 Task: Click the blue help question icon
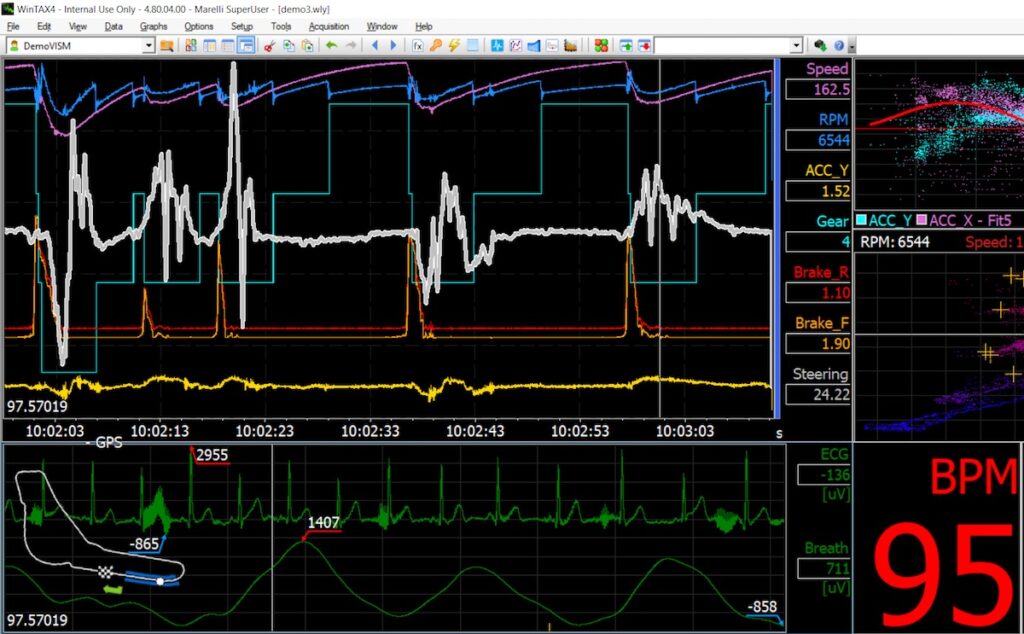coord(839,46)
